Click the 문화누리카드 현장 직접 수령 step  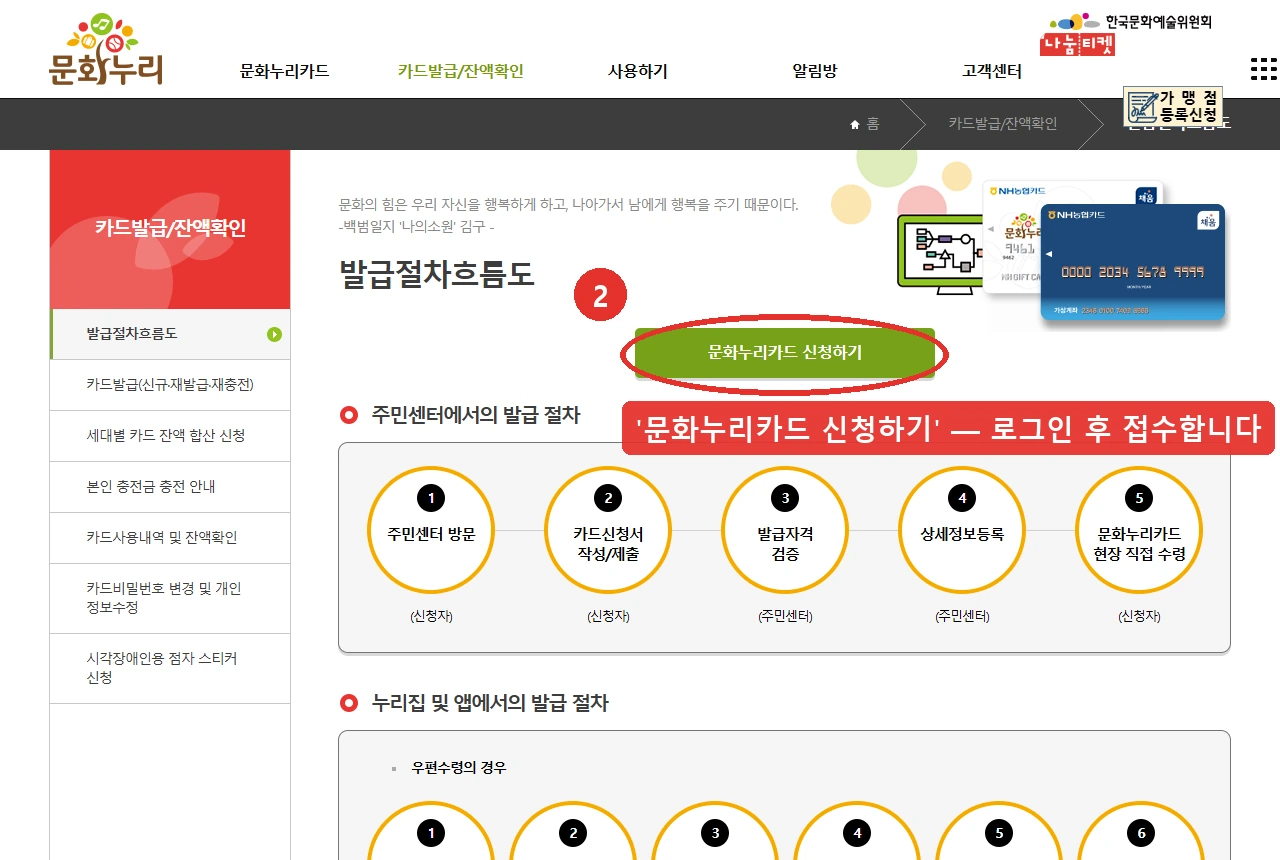point(1139,530)
